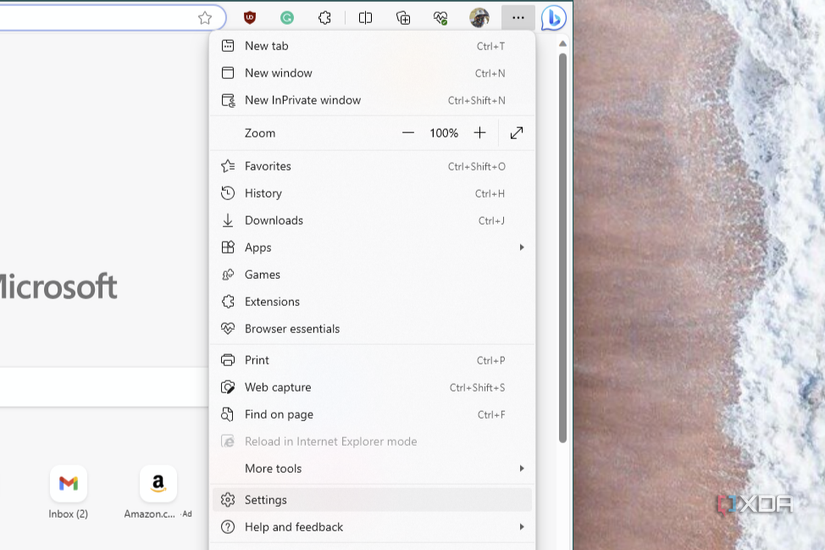
Task: Open Browser essentials heart icon in toolbar
Action: pyautogui.click(x=440, y=18)
